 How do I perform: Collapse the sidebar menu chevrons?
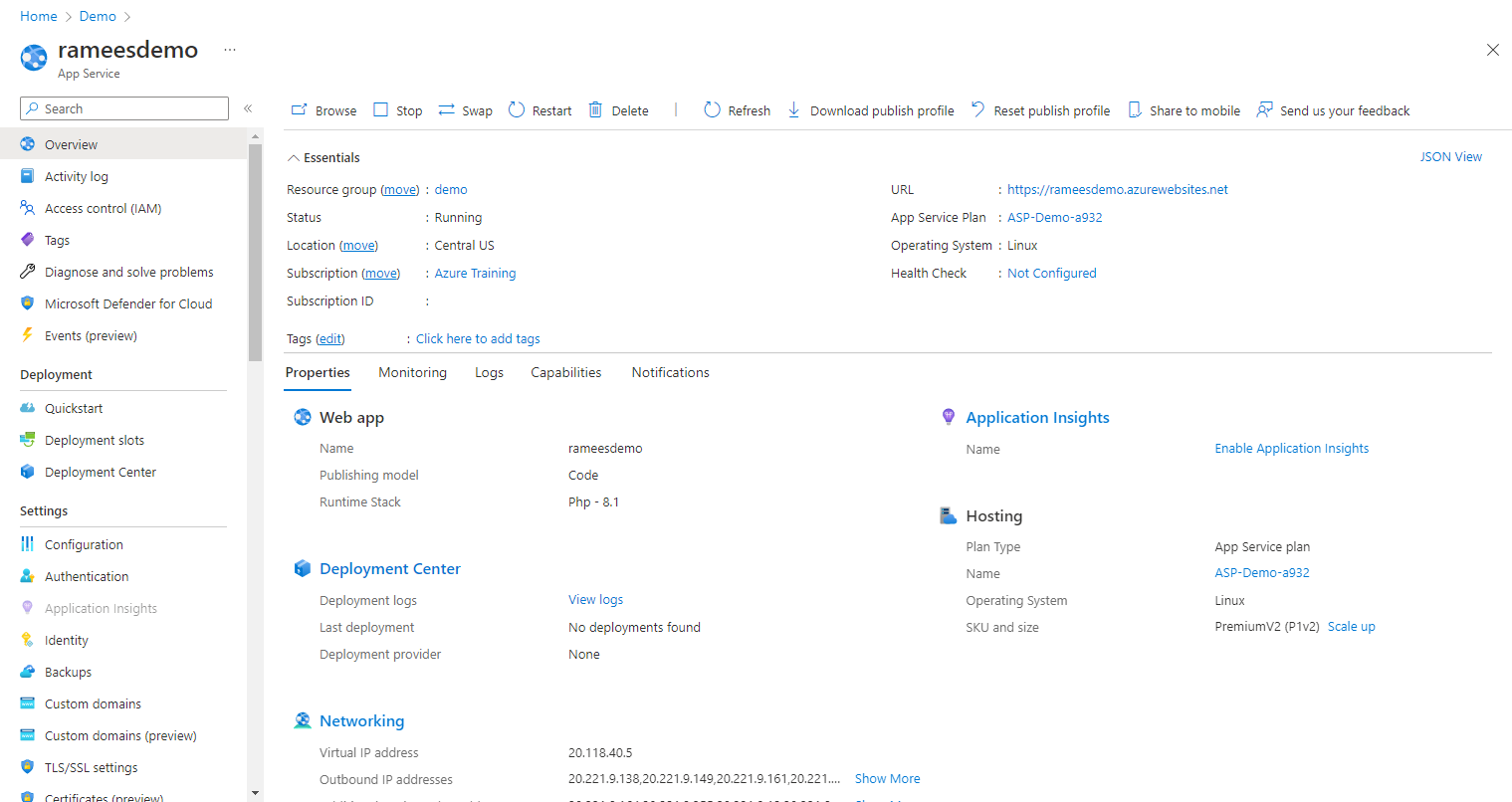[248, 108]
